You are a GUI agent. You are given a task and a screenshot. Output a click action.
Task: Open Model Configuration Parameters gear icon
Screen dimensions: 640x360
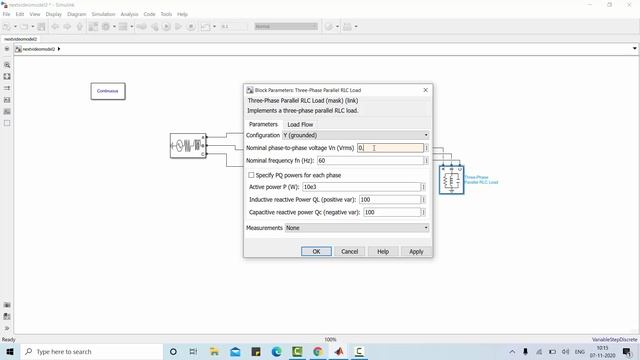[x=106, y=27]
